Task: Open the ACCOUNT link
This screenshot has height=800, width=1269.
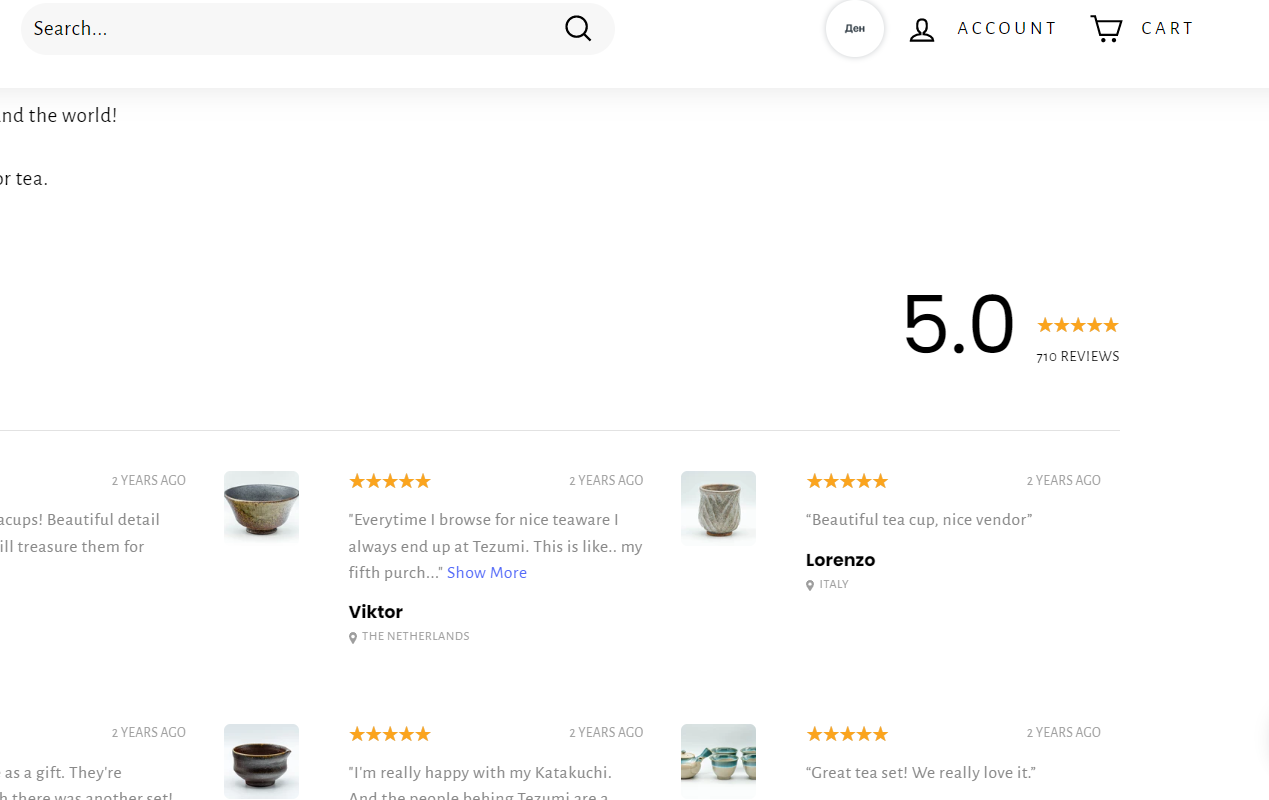Action: coord(1007,28)
